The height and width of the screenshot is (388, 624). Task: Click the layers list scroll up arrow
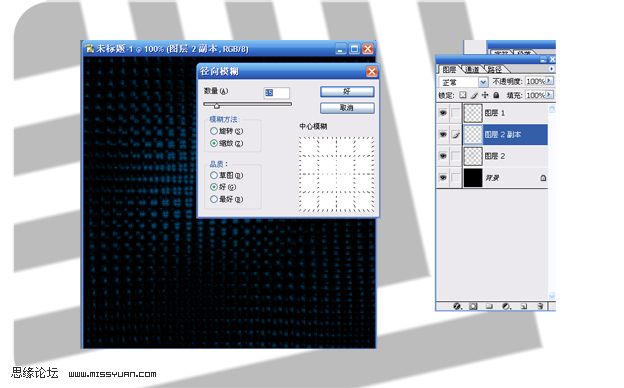552,109
